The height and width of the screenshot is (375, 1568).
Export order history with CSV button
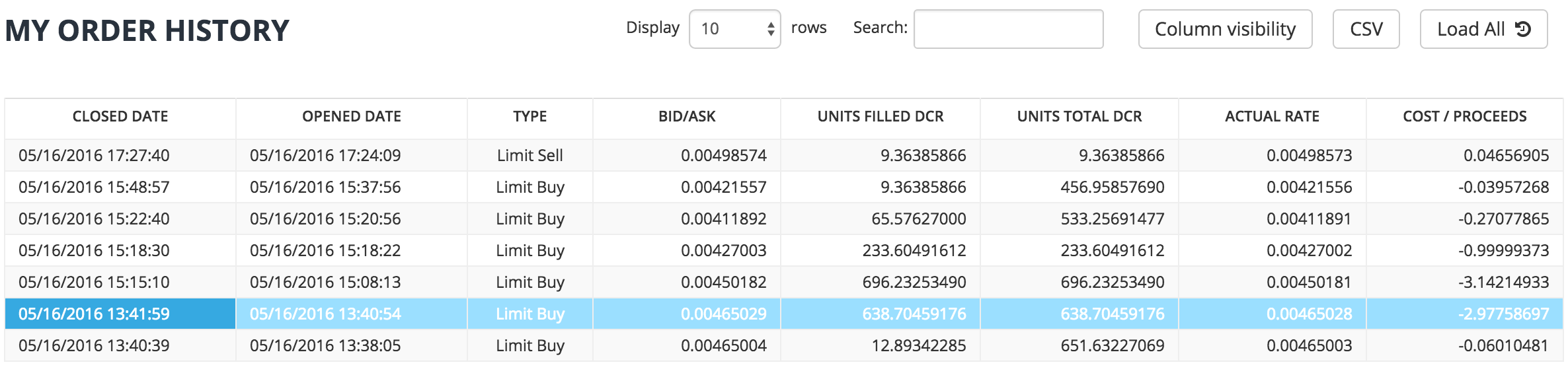tap(1366, 29)
